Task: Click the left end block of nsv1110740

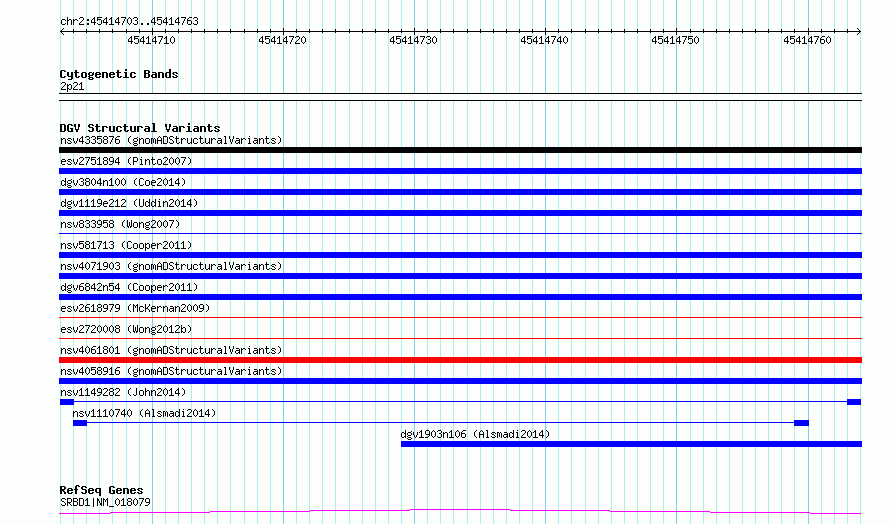Action: point(80,423)
